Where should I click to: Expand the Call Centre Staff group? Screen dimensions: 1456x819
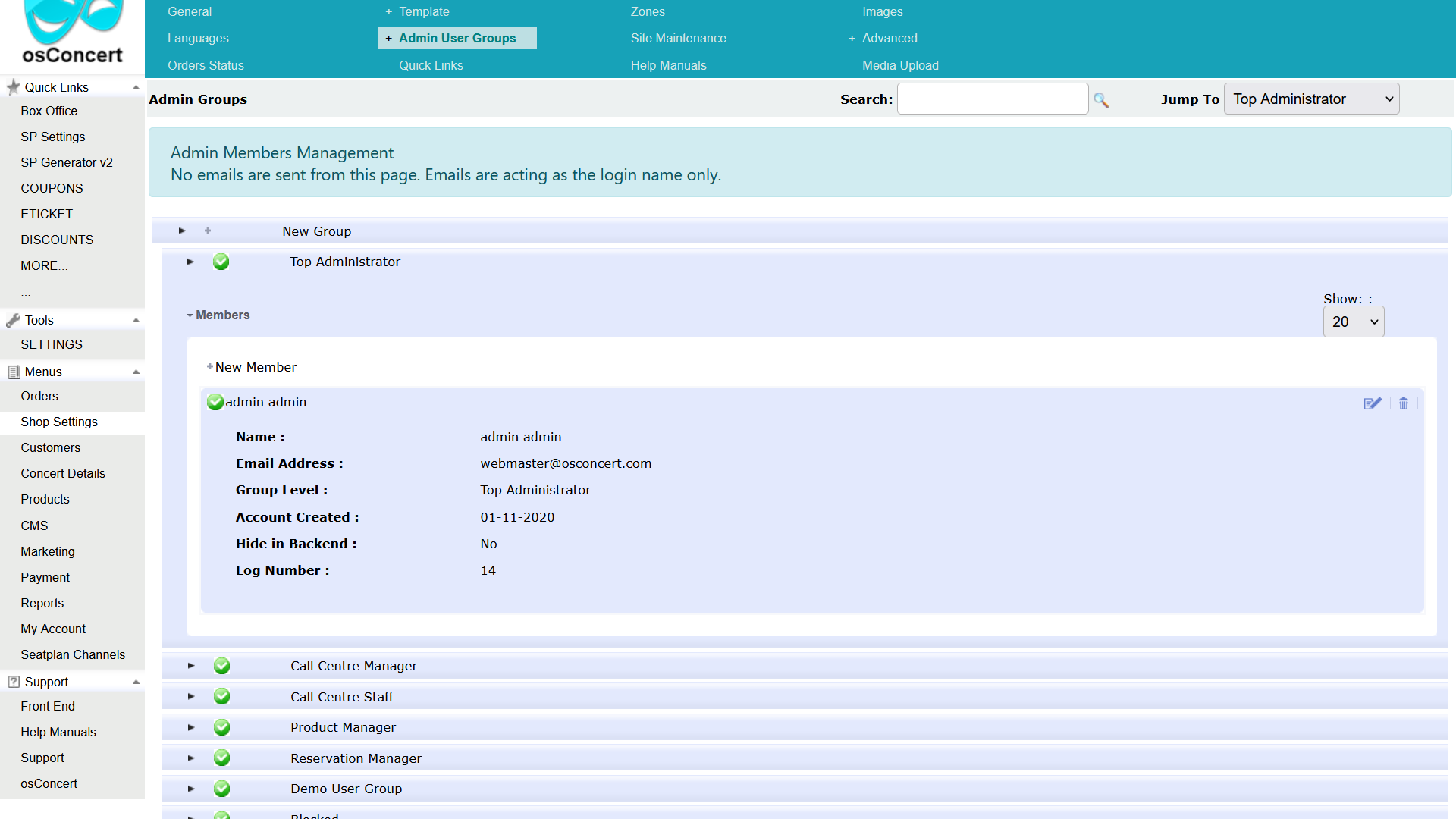click(x=191, y=696)
